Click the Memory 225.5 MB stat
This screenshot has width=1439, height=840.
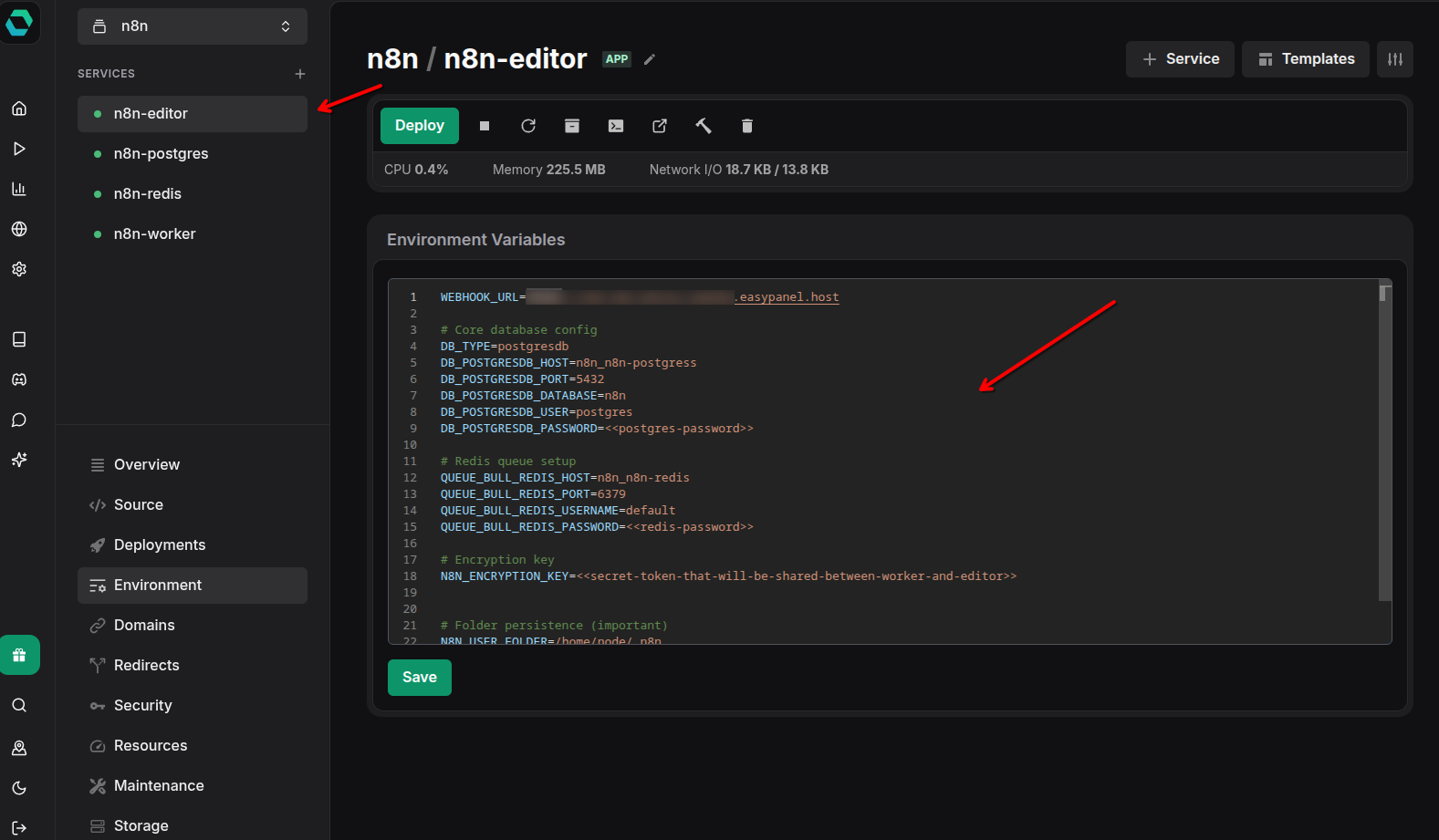click(x=549, y=170)
